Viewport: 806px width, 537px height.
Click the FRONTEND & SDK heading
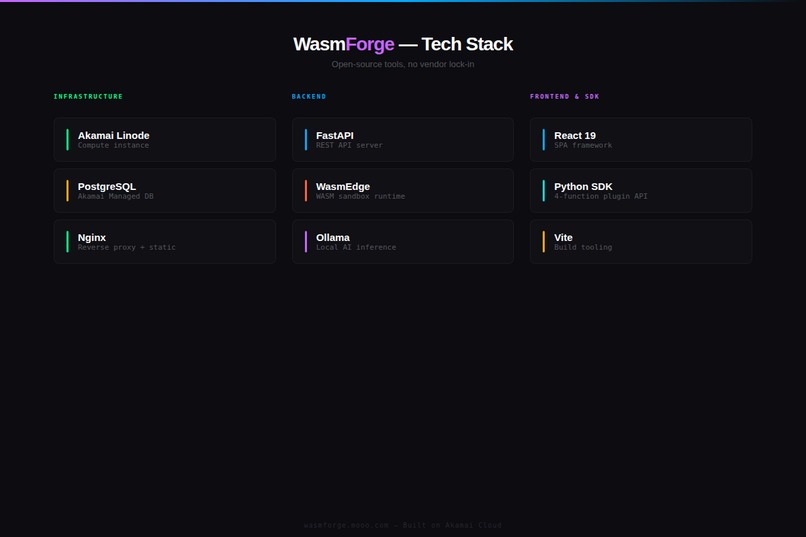click(x=564, y=96)
